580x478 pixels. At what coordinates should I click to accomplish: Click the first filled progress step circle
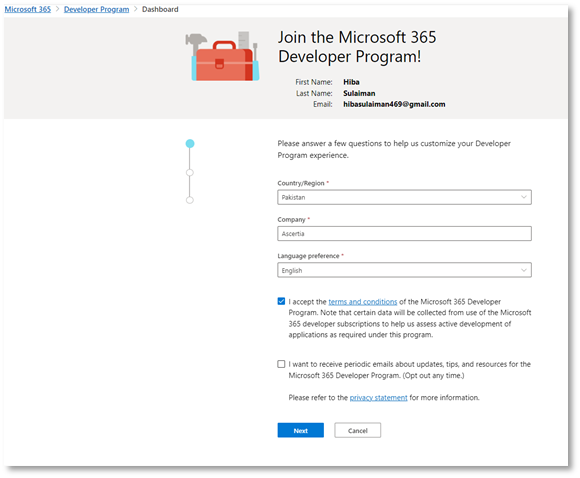190,144
